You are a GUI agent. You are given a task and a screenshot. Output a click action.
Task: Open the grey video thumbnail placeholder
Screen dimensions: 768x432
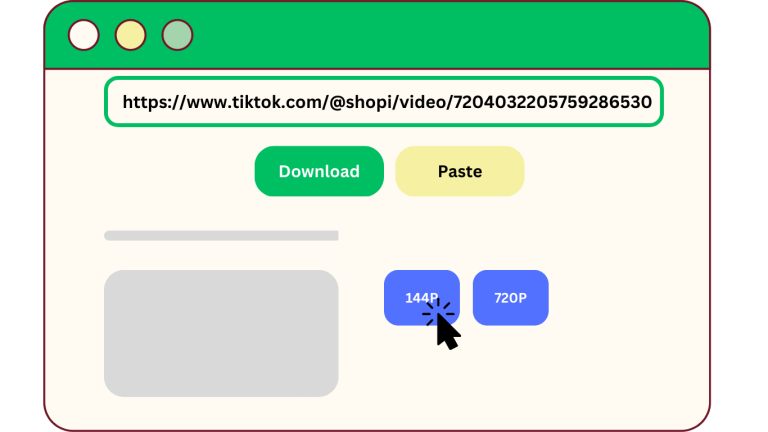coord(221,333)
